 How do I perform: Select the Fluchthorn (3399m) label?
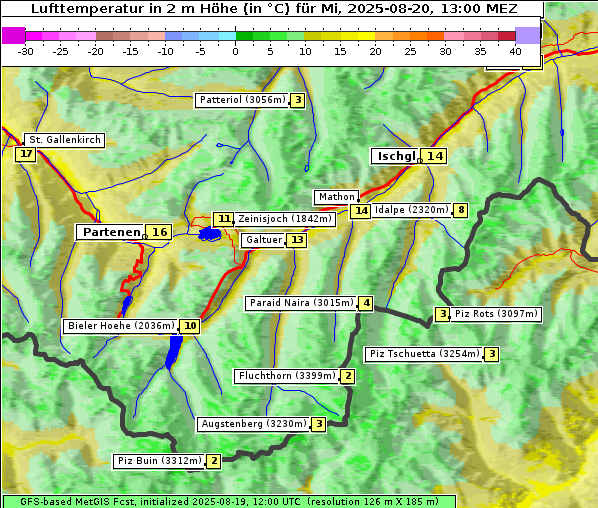point(286,376)
